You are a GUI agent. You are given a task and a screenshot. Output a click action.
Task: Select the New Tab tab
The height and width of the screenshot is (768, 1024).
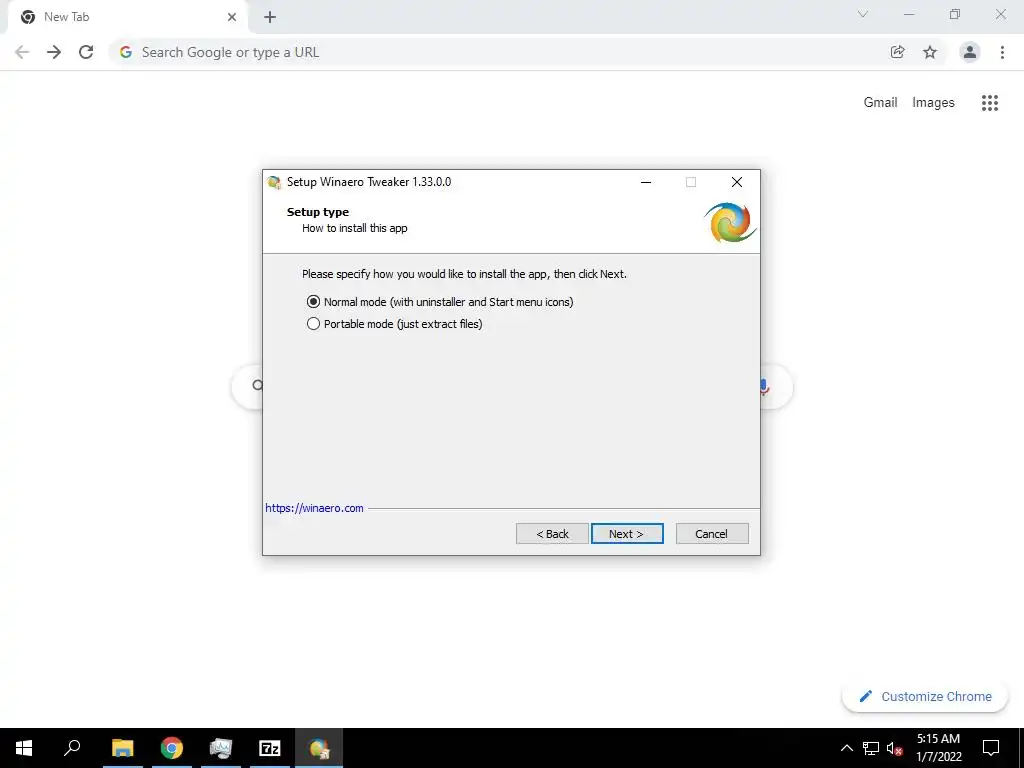127,17
